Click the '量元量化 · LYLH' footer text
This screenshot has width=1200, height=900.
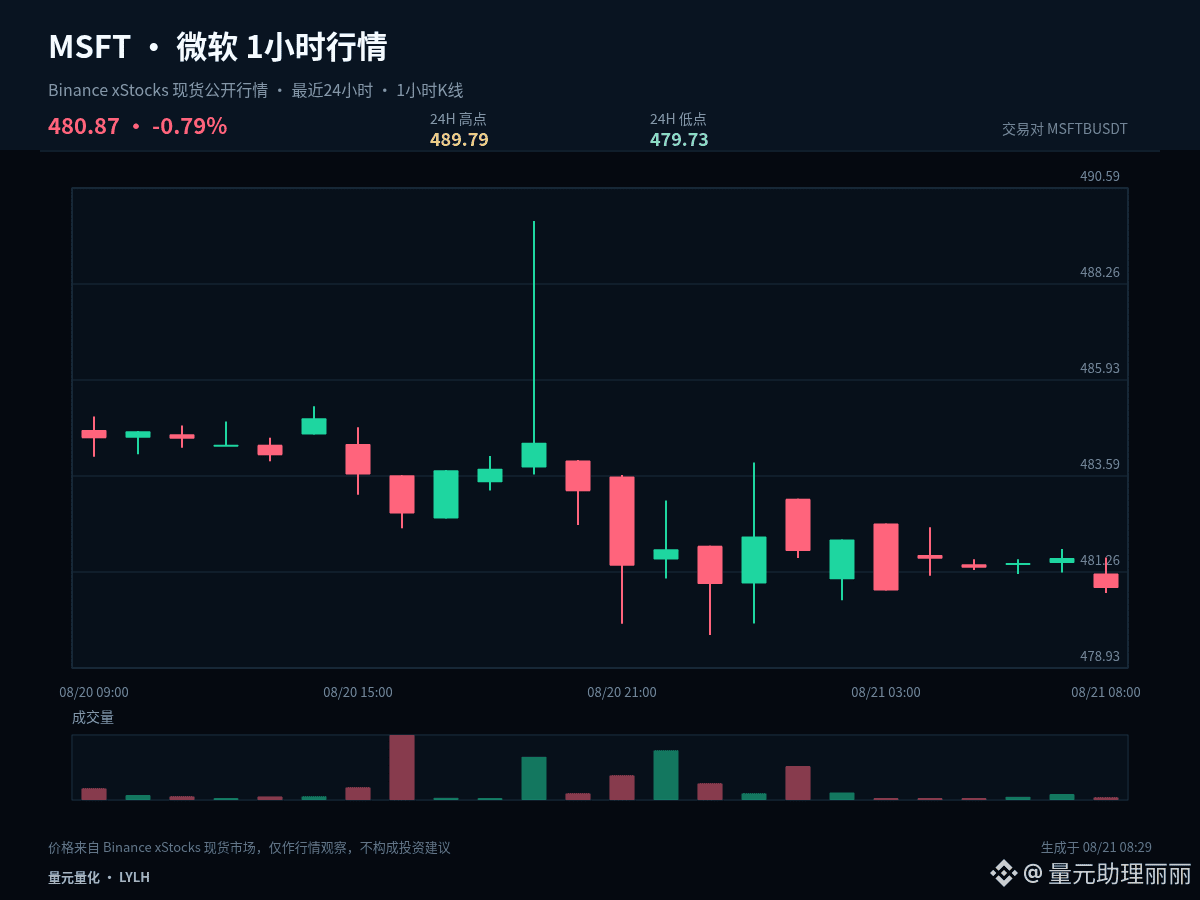(99, 877)
